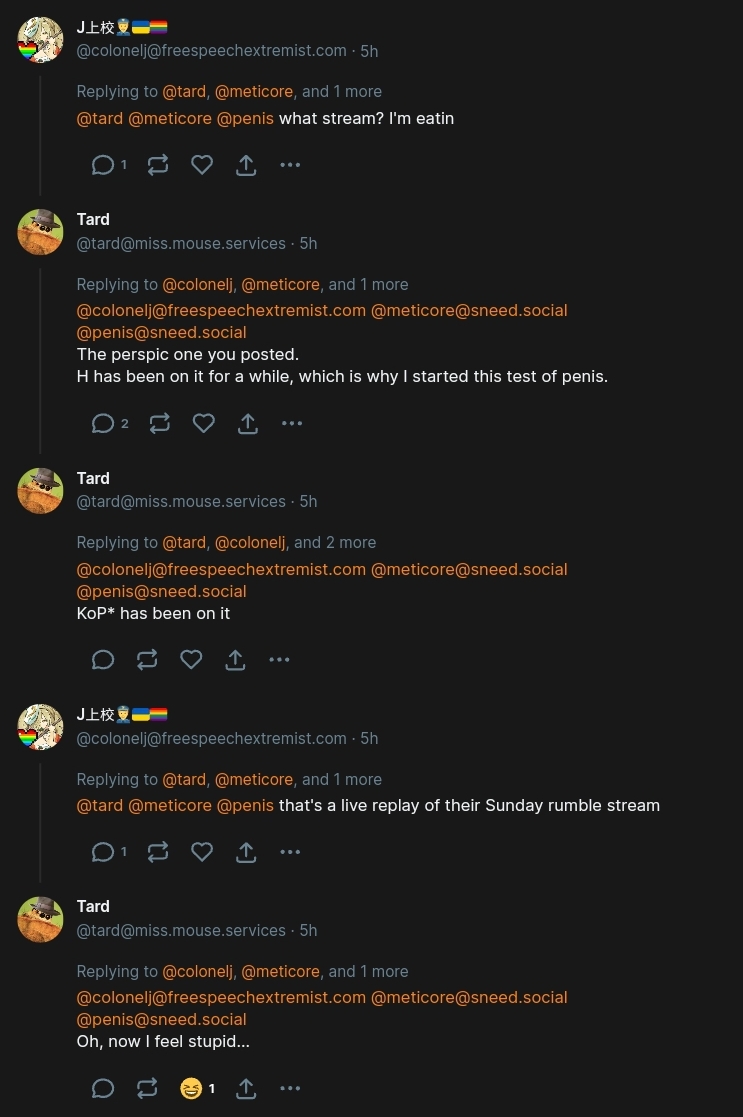The height and width of the screenshot is (1117, 743).
Task: Share the "Sunday rumble stream" post
Action: [x=246, y=852]
